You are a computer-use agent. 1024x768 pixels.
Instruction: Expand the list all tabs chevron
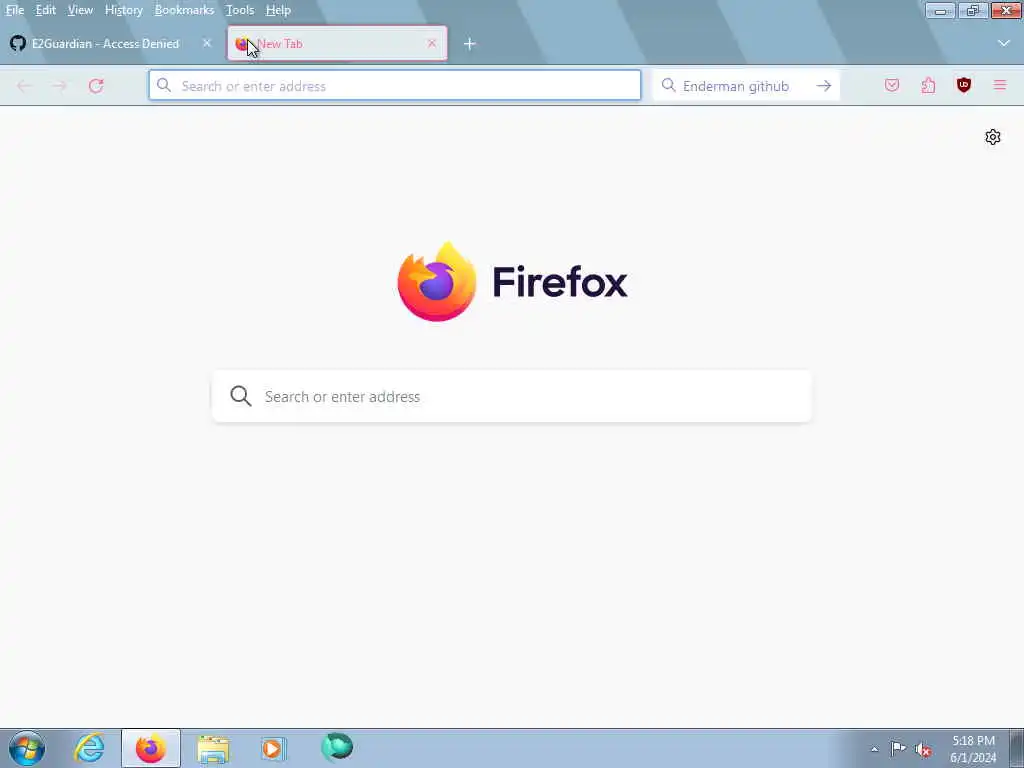coord(1004,43)
